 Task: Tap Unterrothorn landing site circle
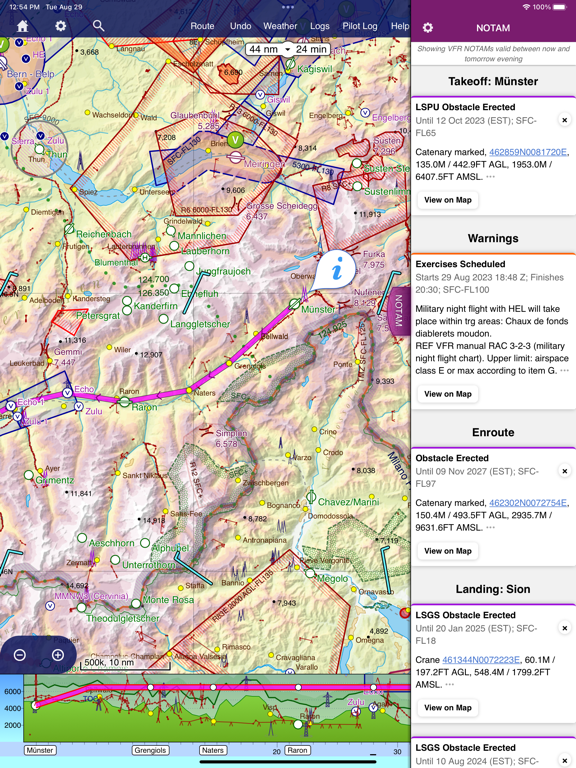[x=115, y=559]
